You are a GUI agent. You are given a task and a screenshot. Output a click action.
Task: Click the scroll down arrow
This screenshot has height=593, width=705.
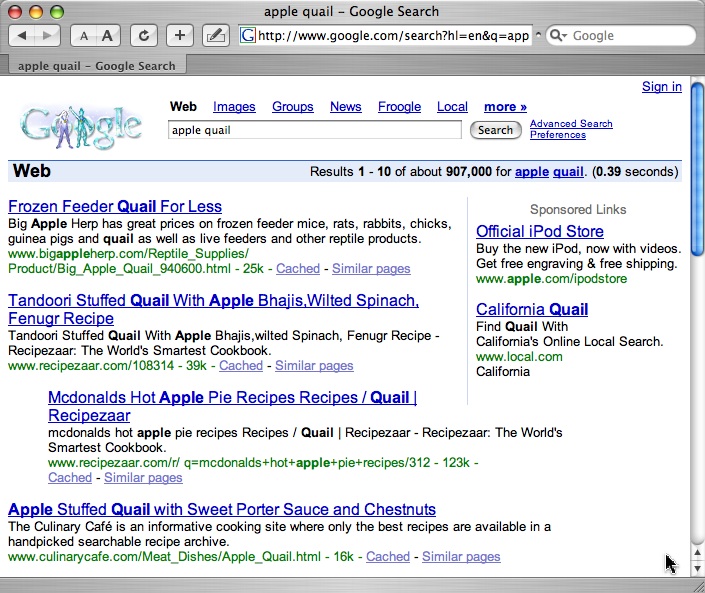697,568
